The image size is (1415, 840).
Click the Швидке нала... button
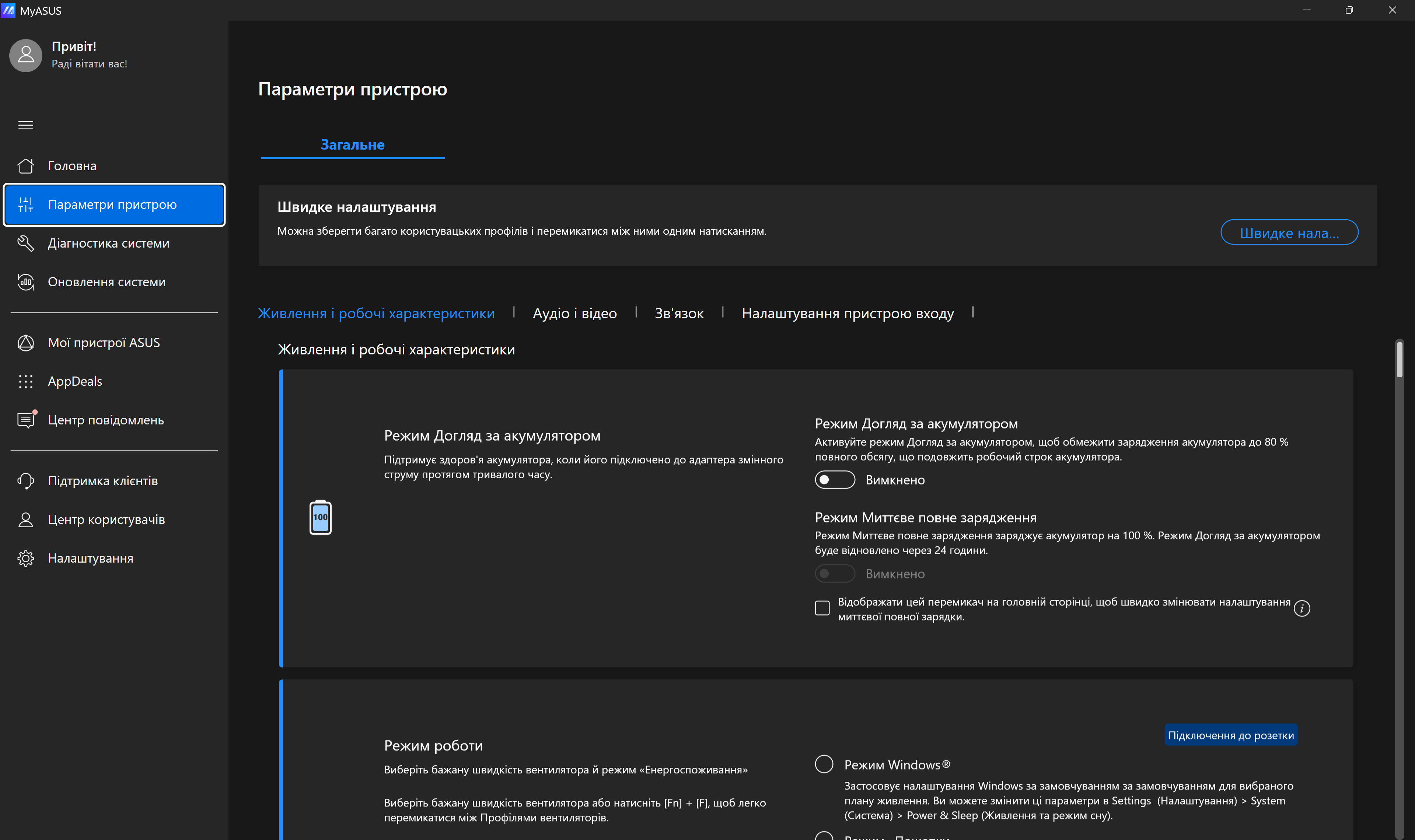[1289, 232]
